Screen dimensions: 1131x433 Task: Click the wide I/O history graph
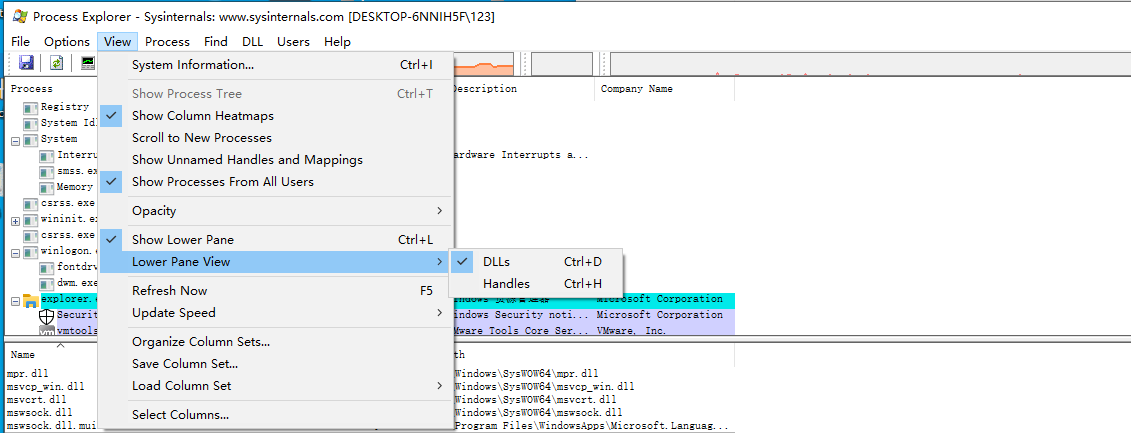[870, 64]
